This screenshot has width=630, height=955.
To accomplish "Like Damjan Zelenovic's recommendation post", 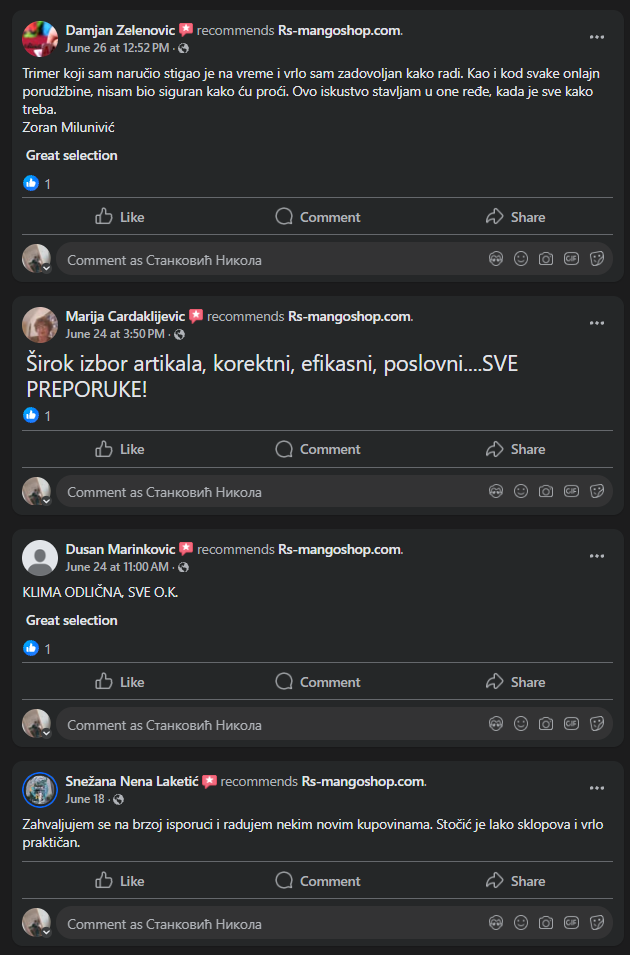I will [x=119, y=217].
